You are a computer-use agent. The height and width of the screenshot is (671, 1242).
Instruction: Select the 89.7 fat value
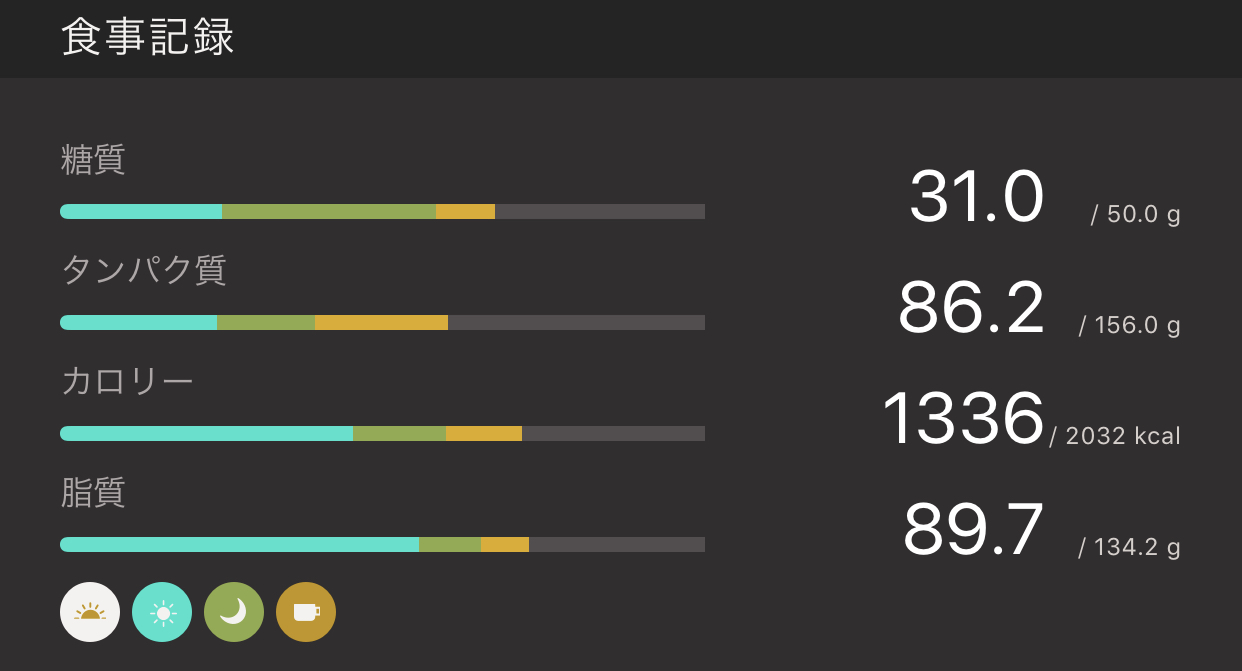[x=973, y=530]
